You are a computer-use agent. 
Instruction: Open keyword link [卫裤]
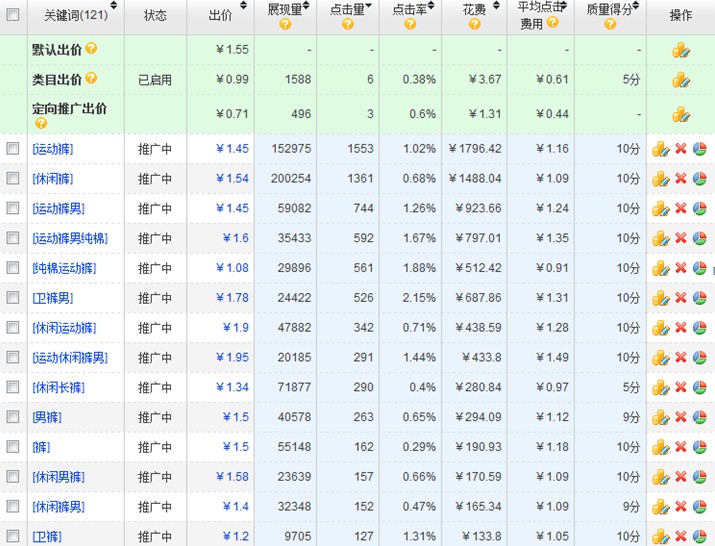pos(47,537)
